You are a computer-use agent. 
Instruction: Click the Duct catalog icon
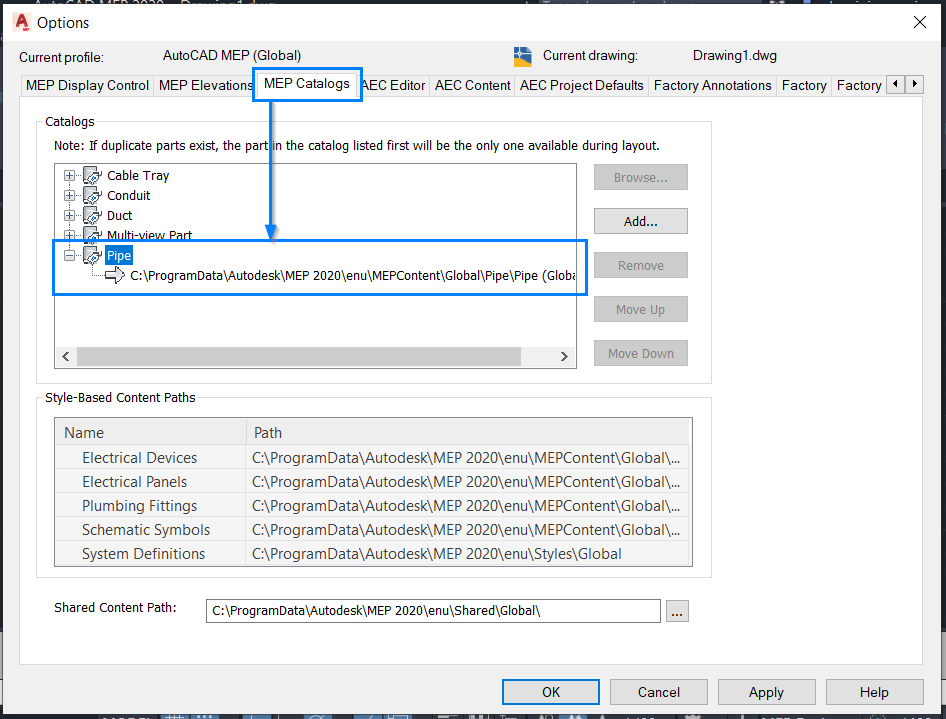click(92, 215)
